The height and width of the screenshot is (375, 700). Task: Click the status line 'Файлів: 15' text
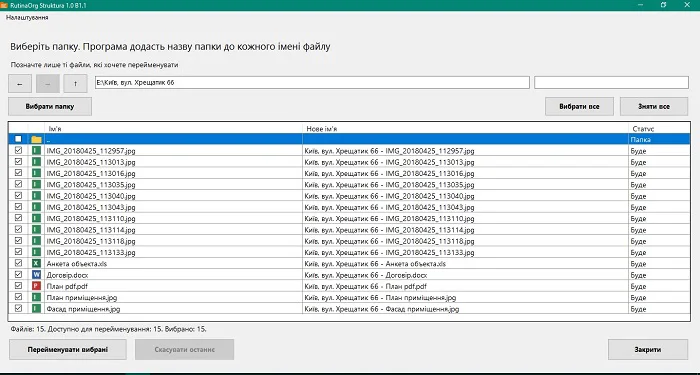pos(108,329)
